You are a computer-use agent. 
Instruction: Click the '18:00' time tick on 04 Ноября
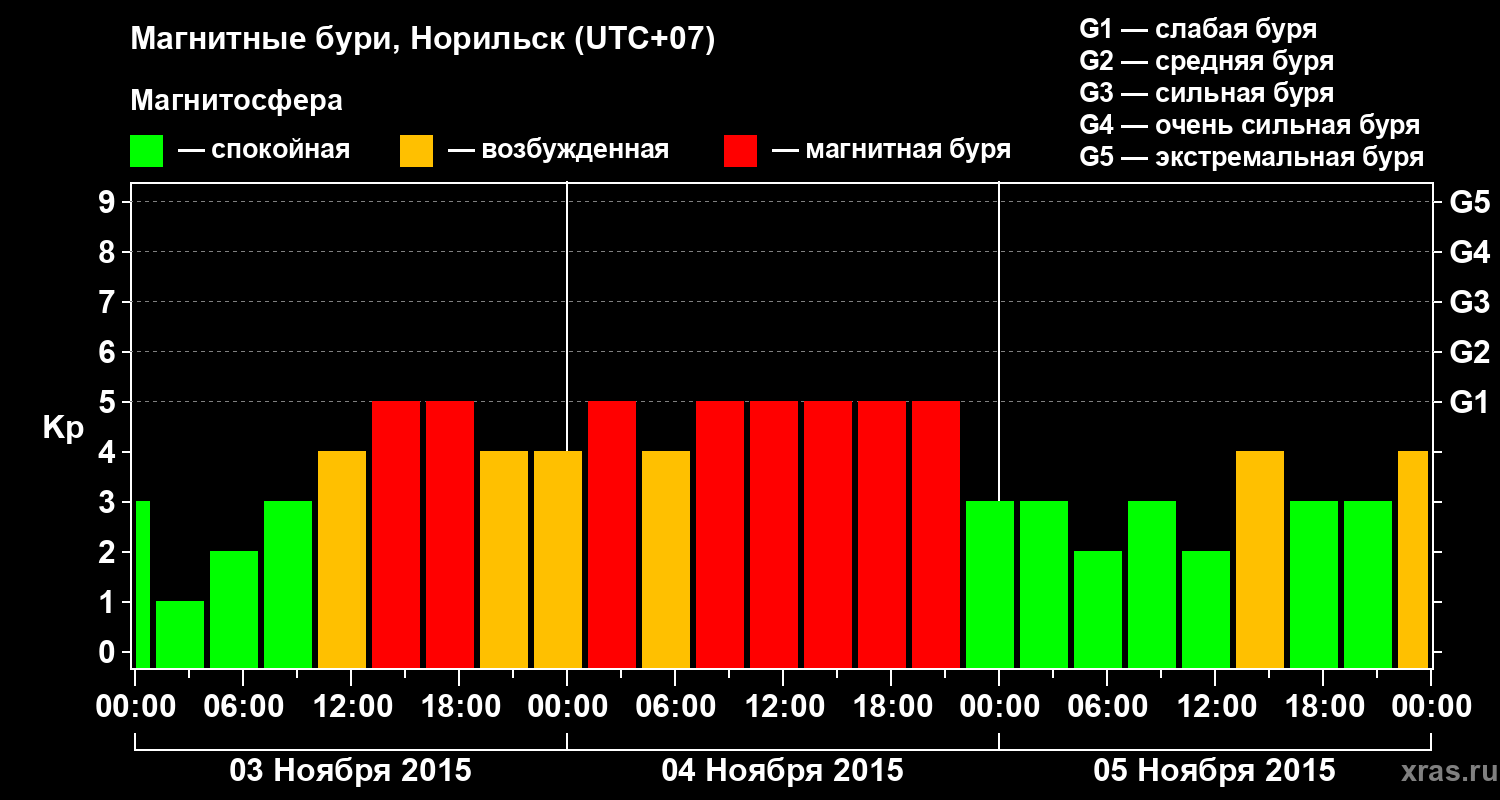pos(891,707)
